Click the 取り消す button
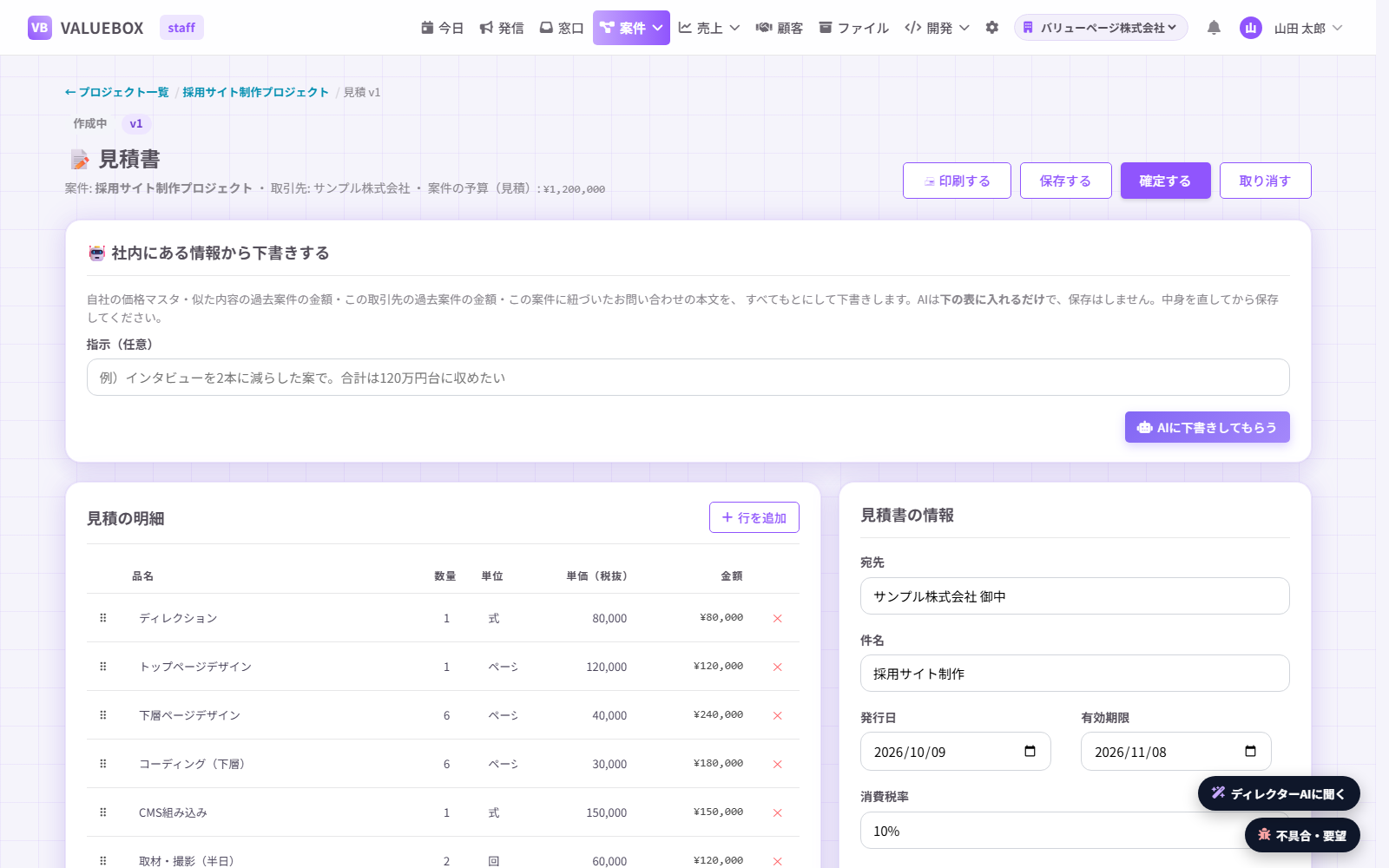 tap(1266, 181)
